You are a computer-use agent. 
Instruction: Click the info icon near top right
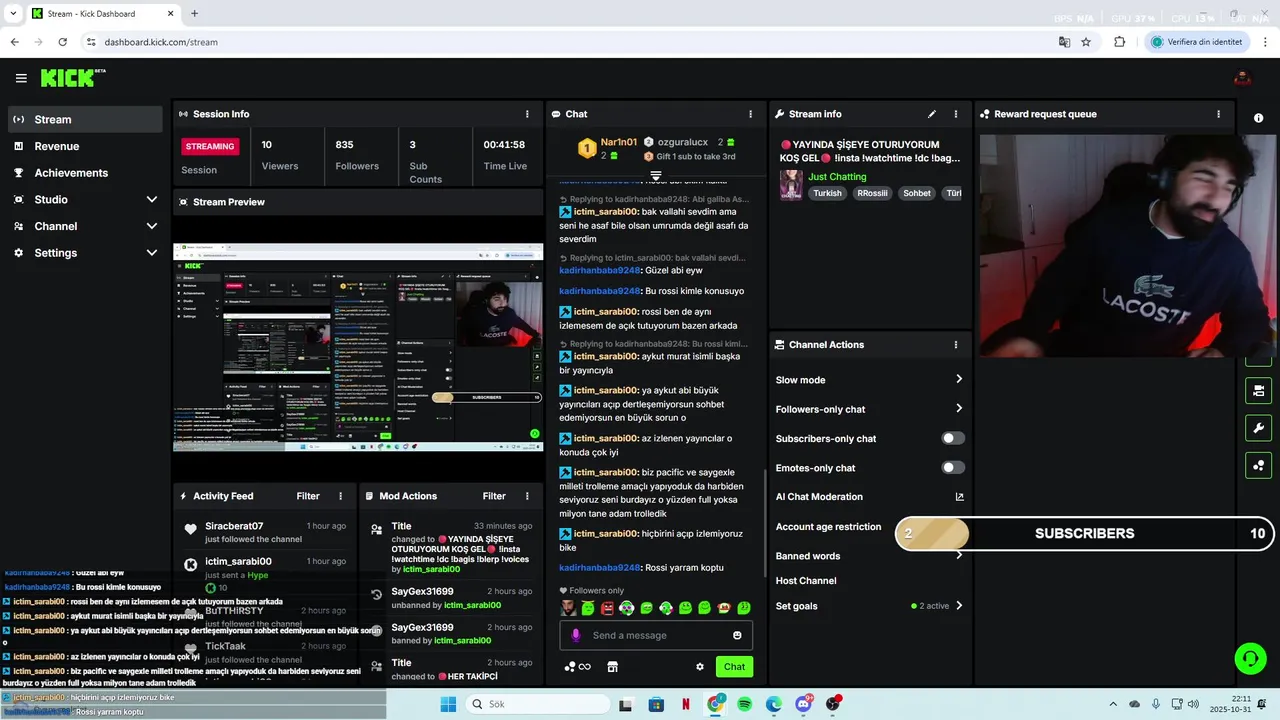click(1258, 118)
